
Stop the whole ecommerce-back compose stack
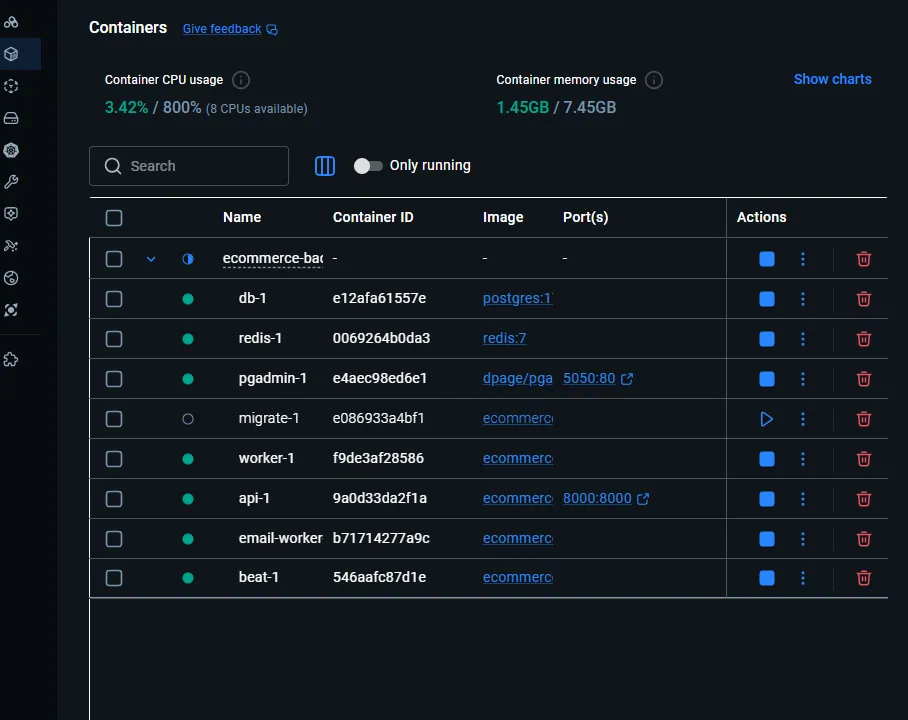tap(767, 259)
